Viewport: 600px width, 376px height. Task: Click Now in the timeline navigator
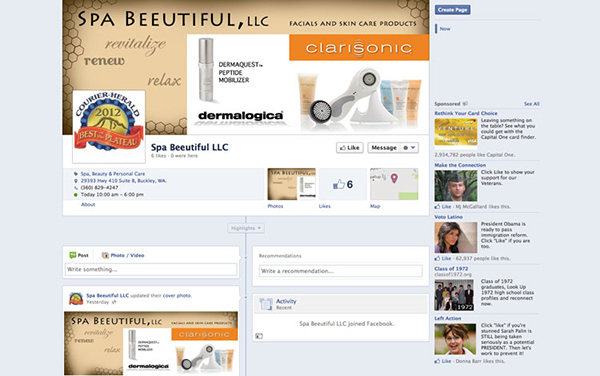(445, 29)
